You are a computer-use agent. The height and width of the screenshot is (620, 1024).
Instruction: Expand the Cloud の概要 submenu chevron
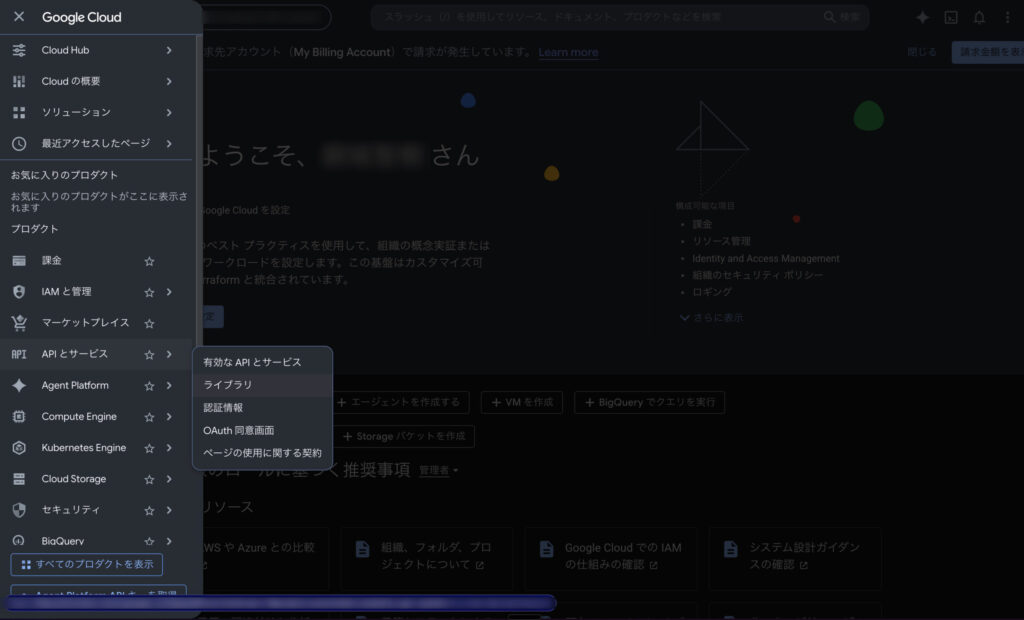tap(169, 81)
